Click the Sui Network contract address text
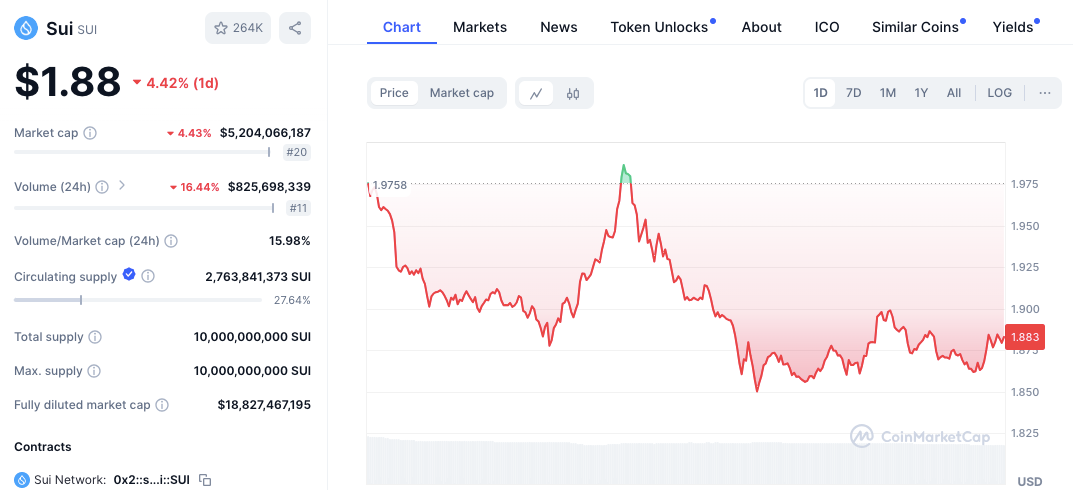Image resolution: width=1073 pixels, height=490 pixels. click(151, 480)
